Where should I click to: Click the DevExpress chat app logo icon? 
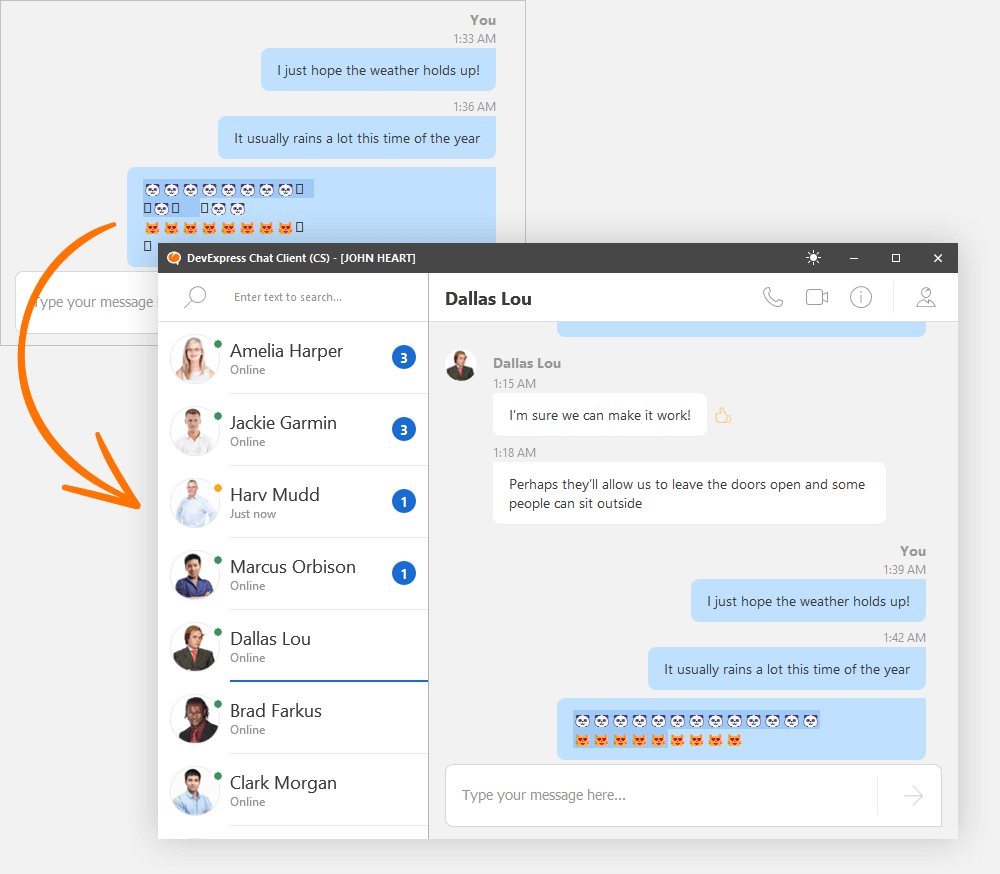[x=174, y=258]
